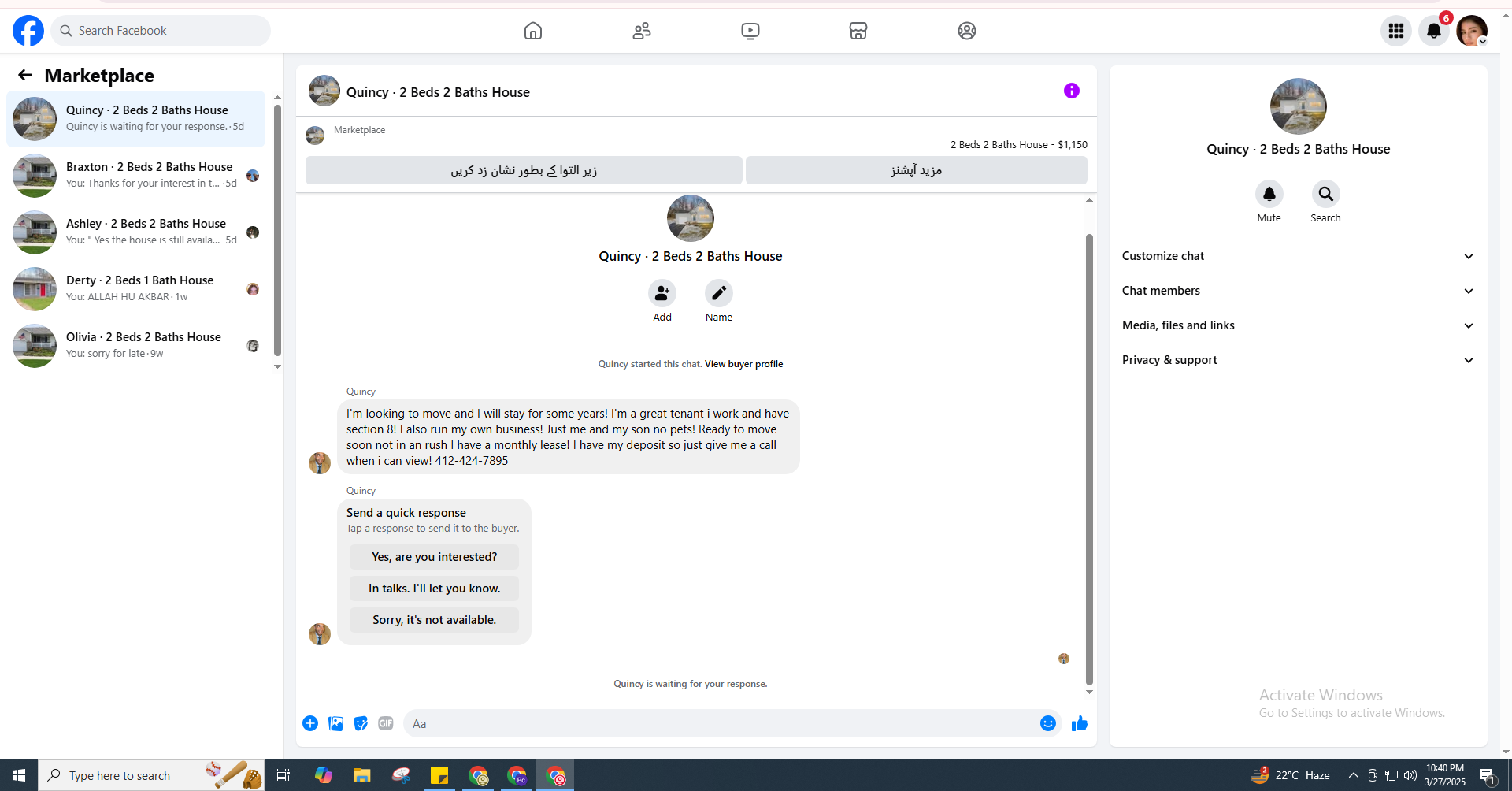Send quick reply 'Yes, are you interested?'
The width and height of the screenshot is (1512, 791).
[x=435, y=557]
